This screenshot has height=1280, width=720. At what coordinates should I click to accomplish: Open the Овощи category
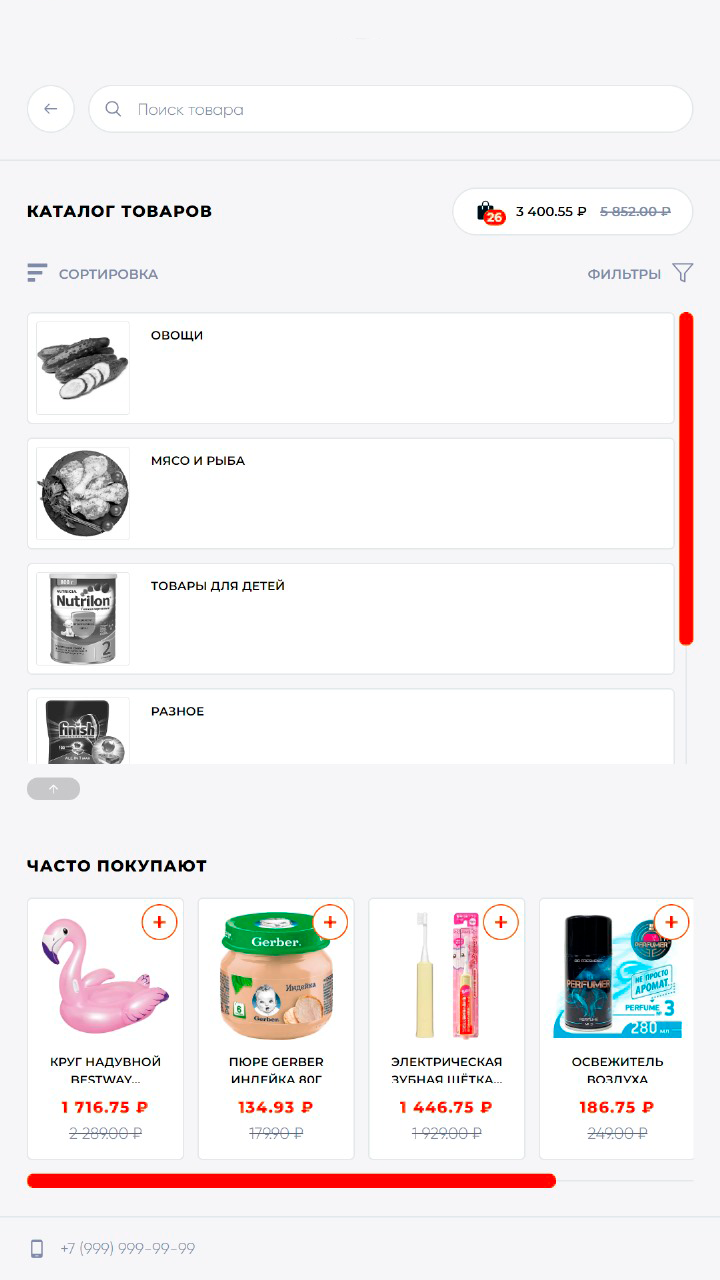tap(351, 368)
